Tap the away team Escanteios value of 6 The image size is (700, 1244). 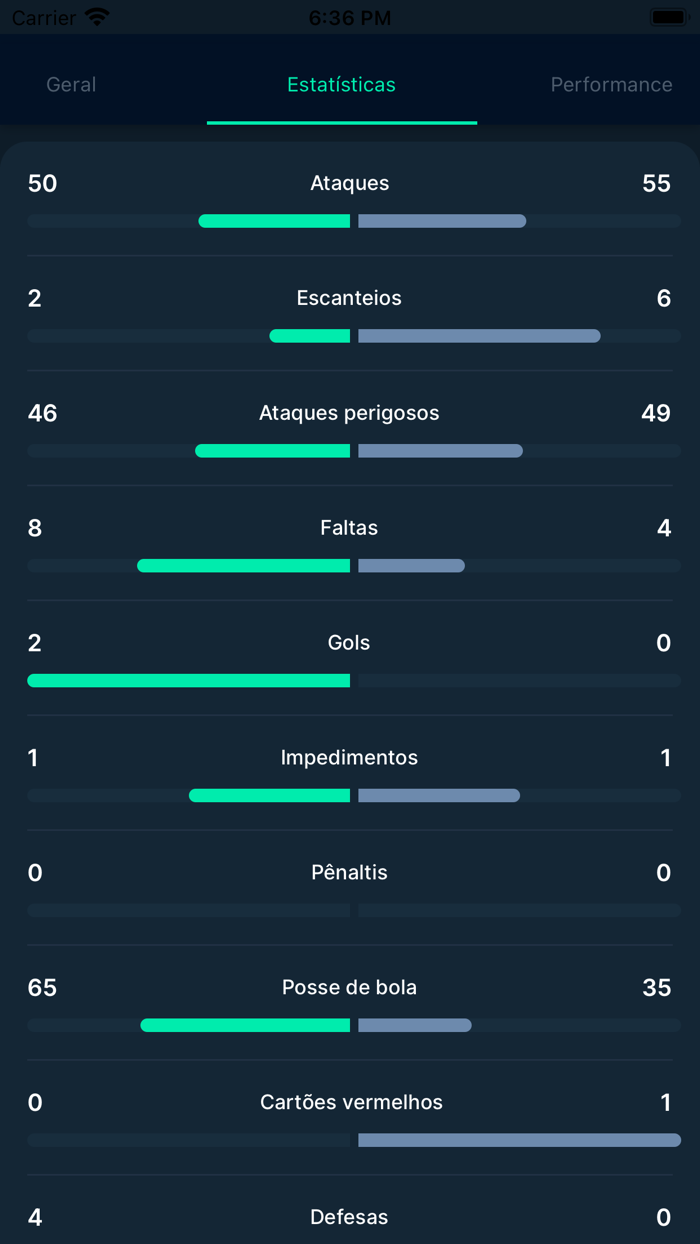(665, 297)
